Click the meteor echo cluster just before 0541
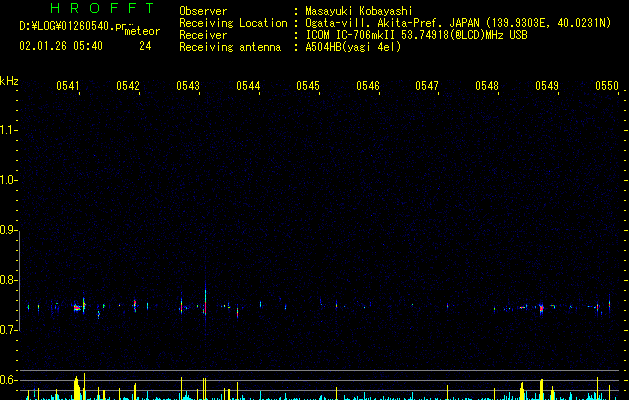 (77, 308)
